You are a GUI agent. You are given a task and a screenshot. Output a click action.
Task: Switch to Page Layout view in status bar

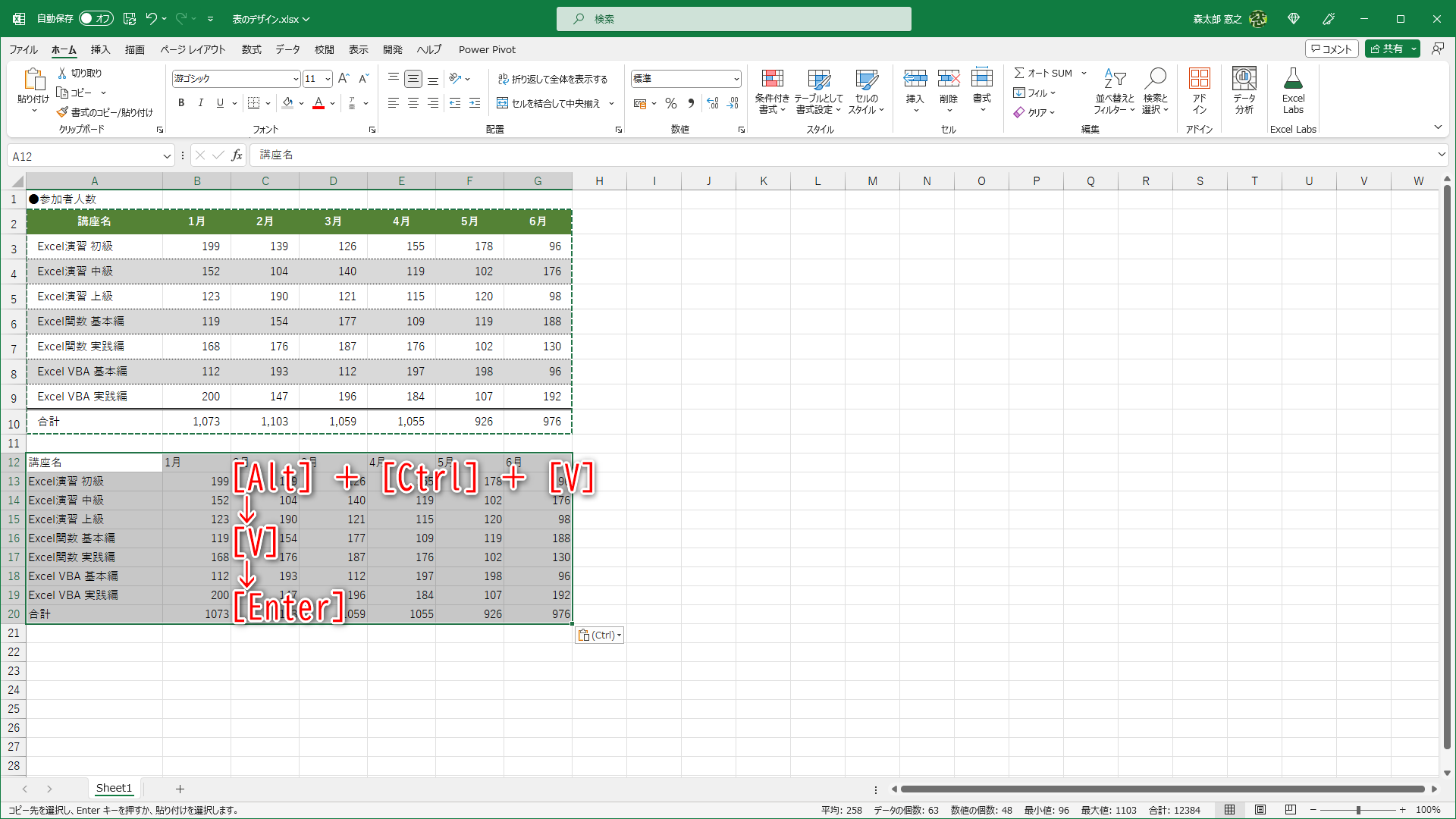click(1260, 810)
